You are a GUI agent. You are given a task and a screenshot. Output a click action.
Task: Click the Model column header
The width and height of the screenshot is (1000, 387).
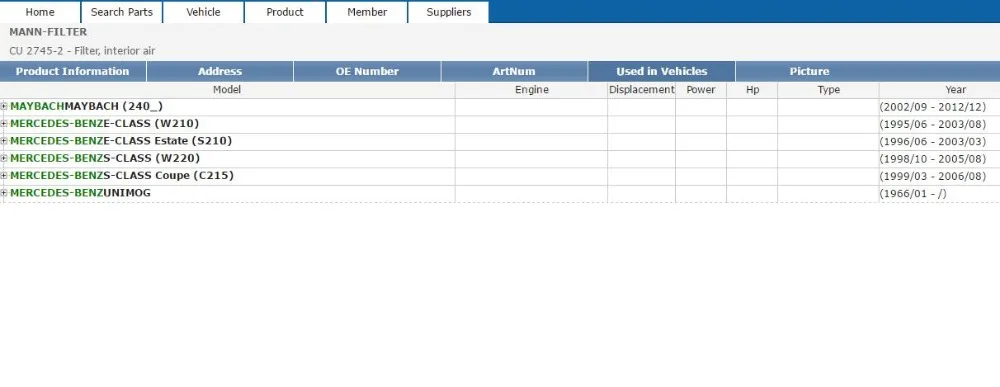[x=227, y=90]
